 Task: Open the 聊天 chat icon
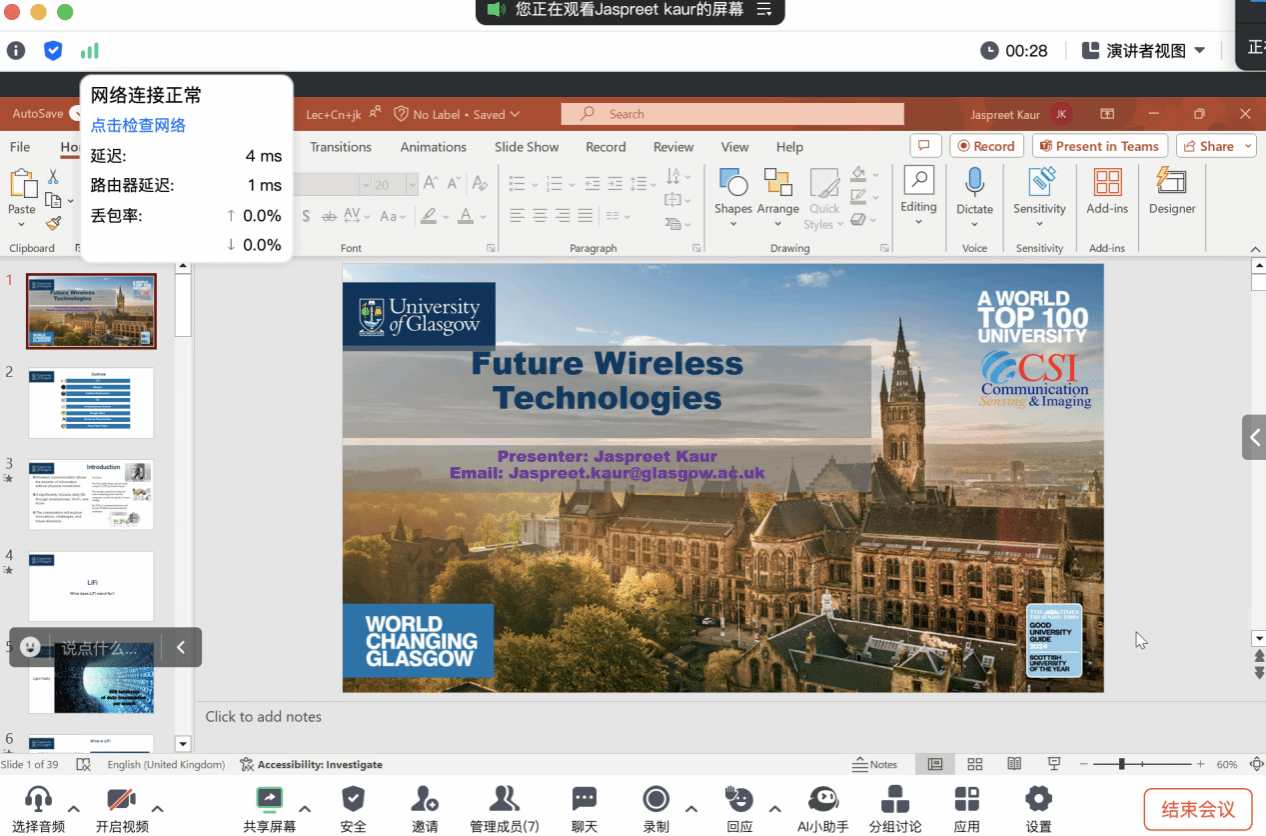[x=584, y=799]
